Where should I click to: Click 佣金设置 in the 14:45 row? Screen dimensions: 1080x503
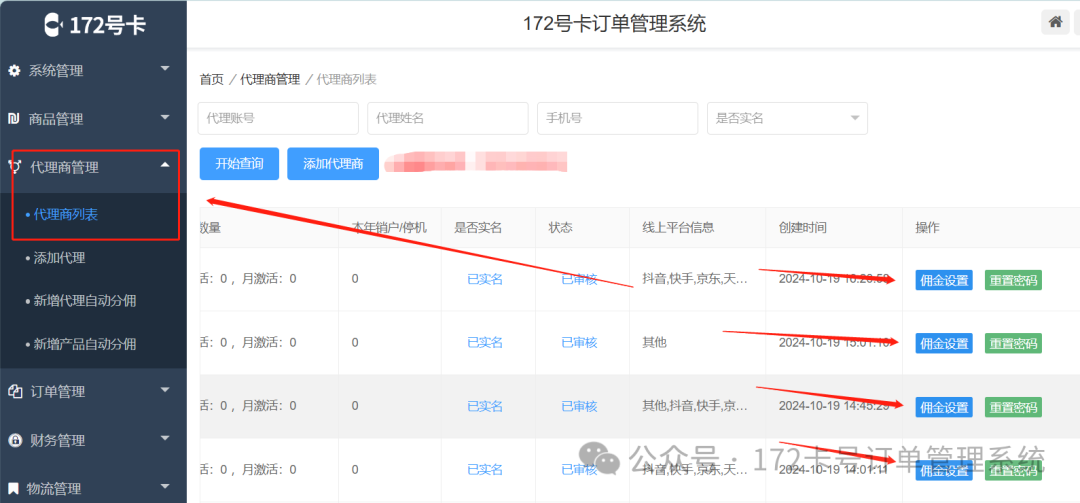(944, 407)
